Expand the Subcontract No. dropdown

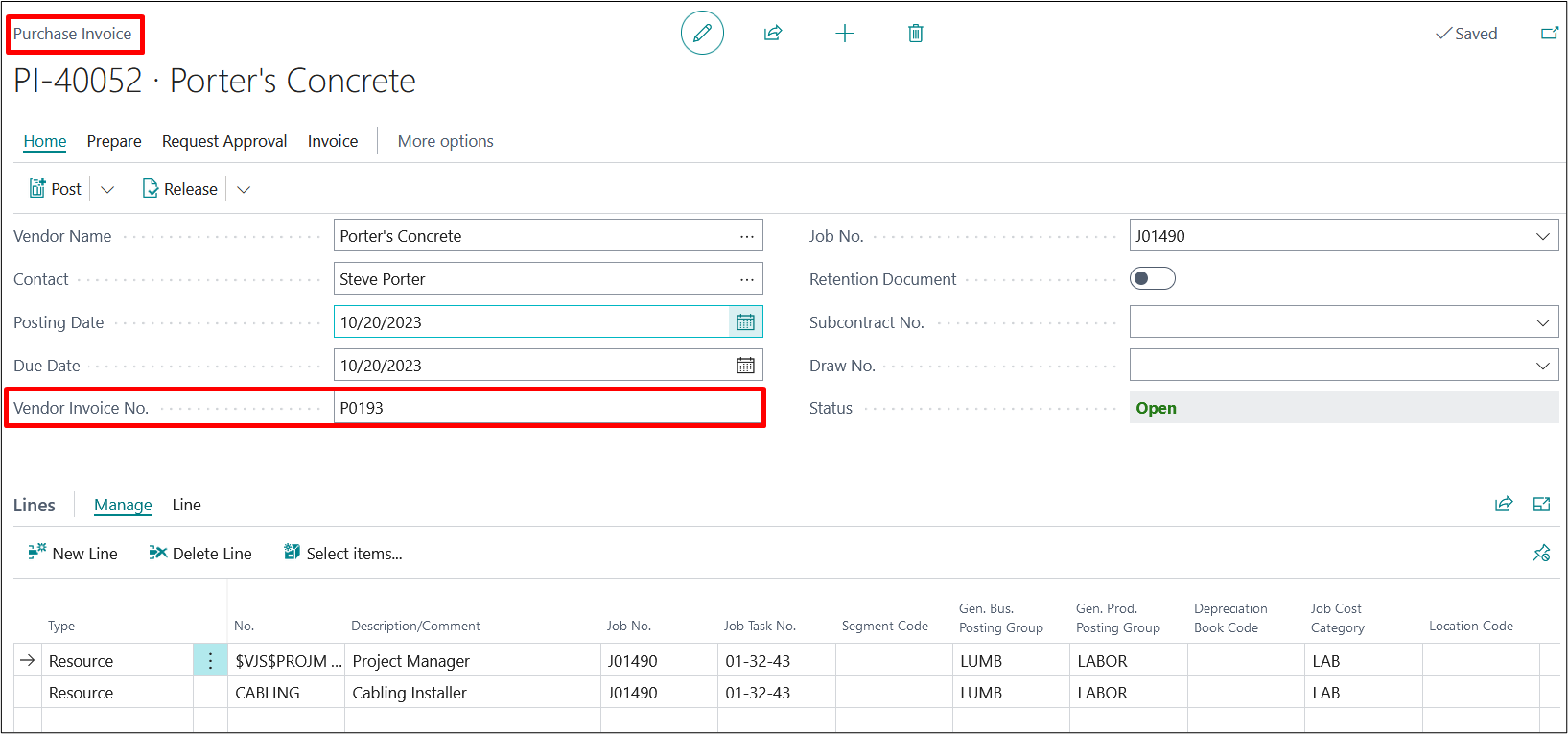point(1542,322)
